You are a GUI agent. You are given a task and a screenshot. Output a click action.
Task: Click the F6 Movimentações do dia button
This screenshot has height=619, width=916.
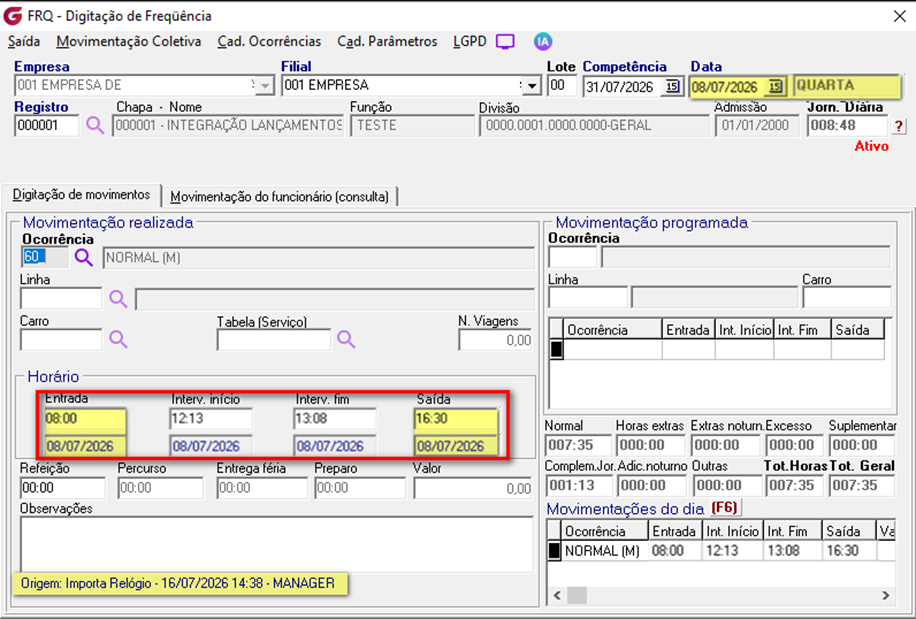tap(724, 507)
